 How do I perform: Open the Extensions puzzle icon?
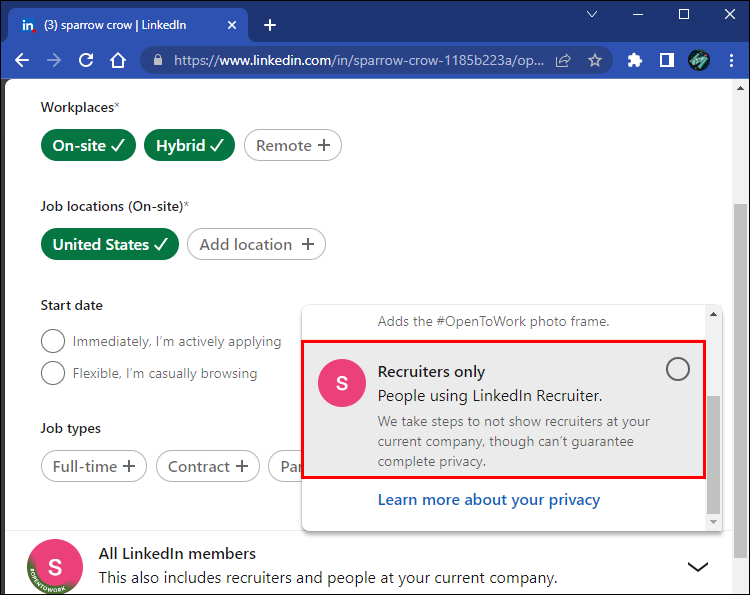coord(635,60)
